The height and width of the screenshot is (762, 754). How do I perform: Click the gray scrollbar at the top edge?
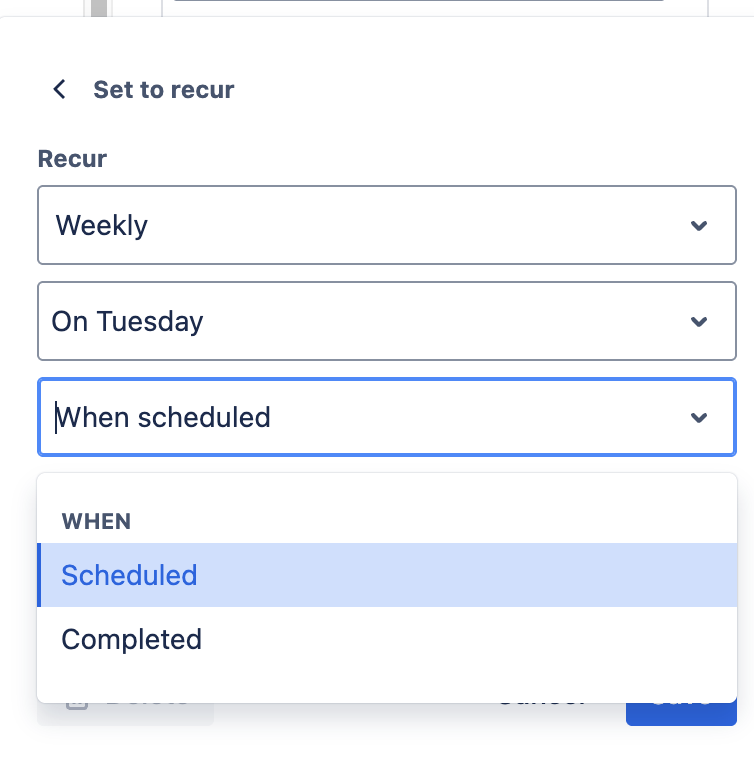(98, 9)
